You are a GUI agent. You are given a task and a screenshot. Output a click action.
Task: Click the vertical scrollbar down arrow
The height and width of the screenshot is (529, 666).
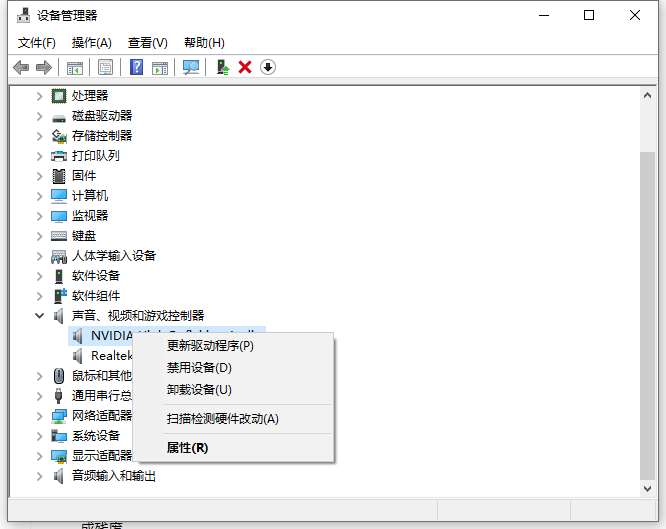point(648,487)
